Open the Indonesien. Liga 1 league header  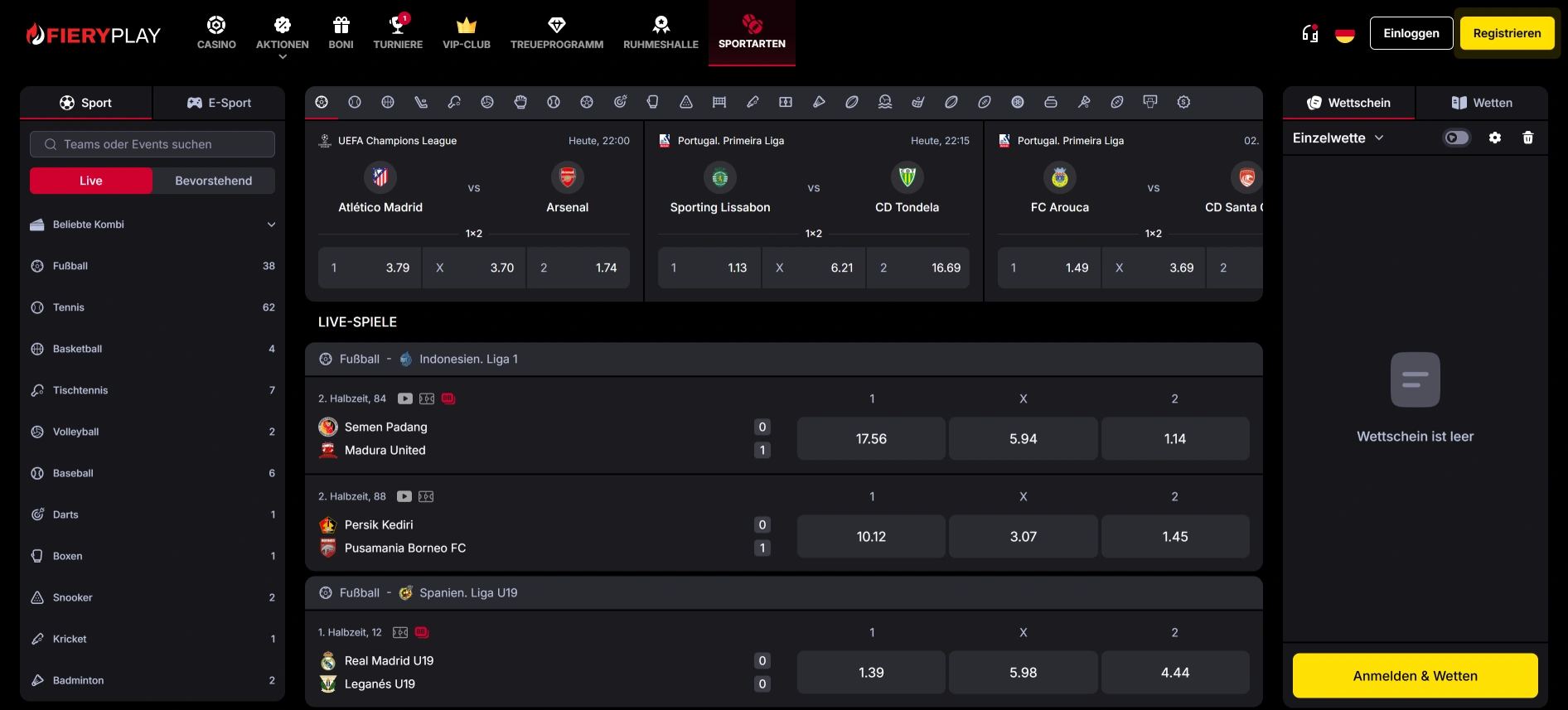pos(784,359)
